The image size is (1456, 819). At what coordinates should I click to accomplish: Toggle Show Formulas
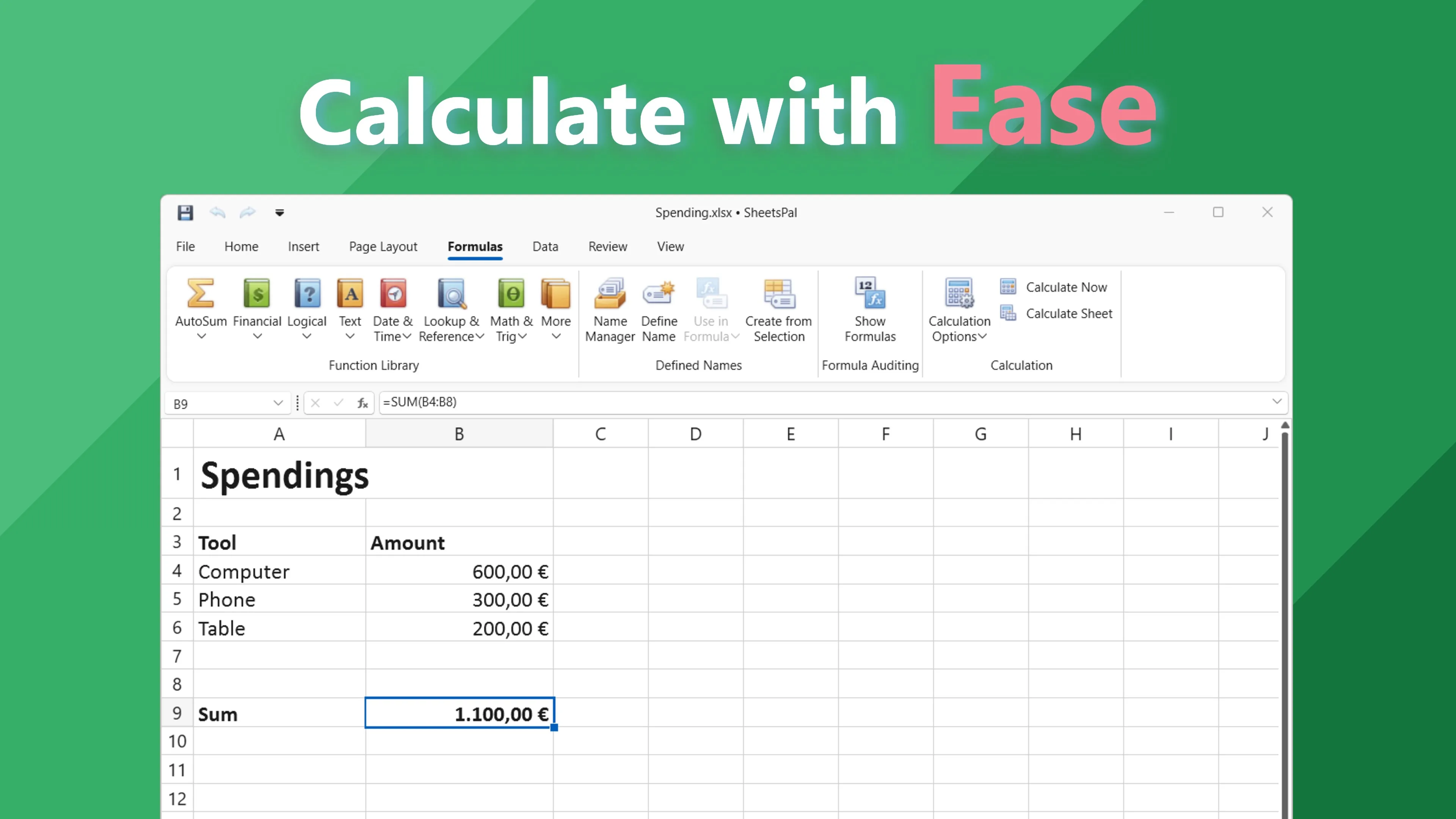point(870,310)
